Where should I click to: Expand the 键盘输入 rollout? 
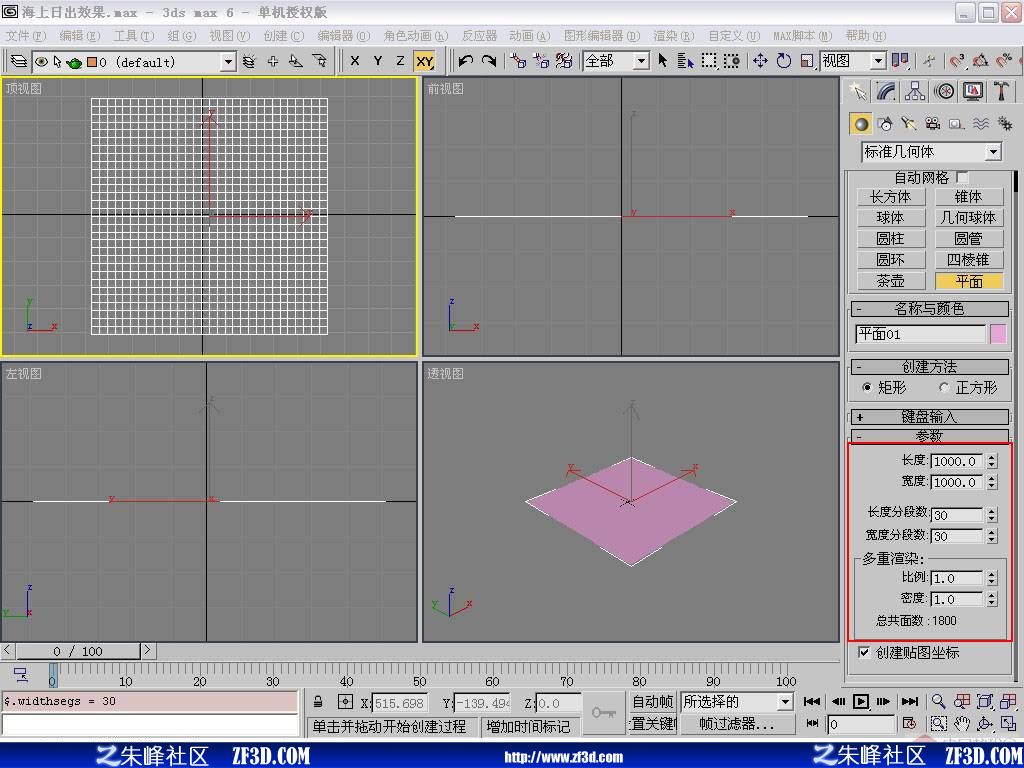click(929, 417)
